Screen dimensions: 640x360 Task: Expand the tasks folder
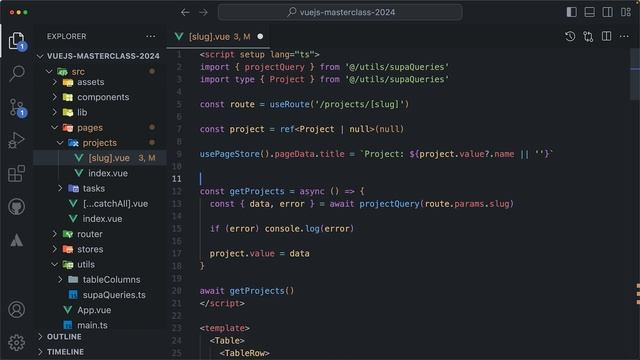pyautogui.click(x=60, y=189)
